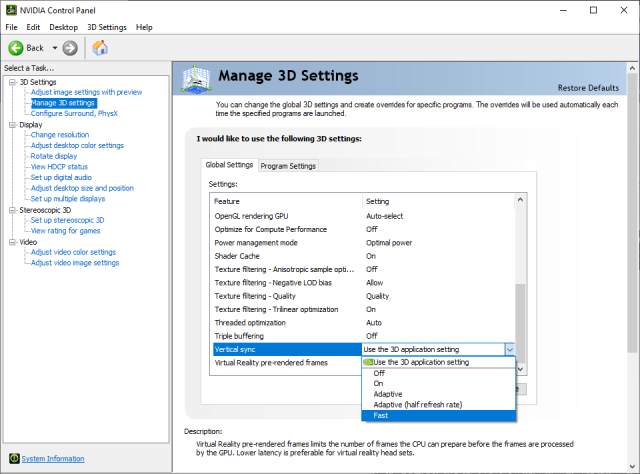Toggle the Vertical sync dropdown arrow
This screenshot has height=474, width=640.
509,349
